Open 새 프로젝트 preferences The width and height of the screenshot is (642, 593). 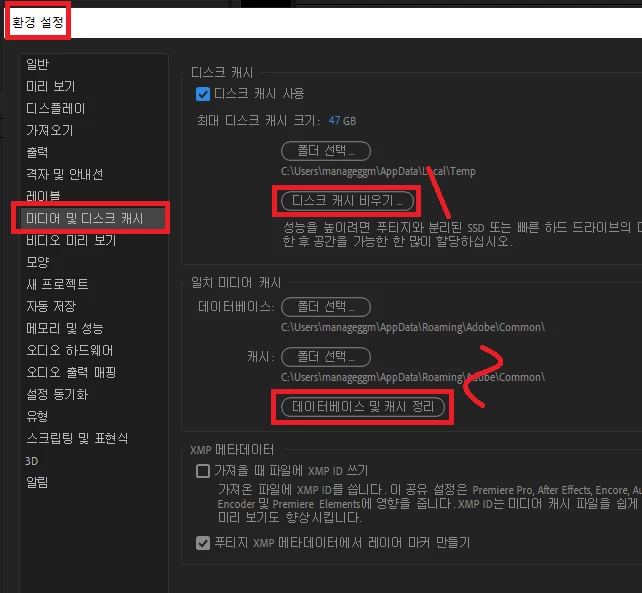point(57,284)
